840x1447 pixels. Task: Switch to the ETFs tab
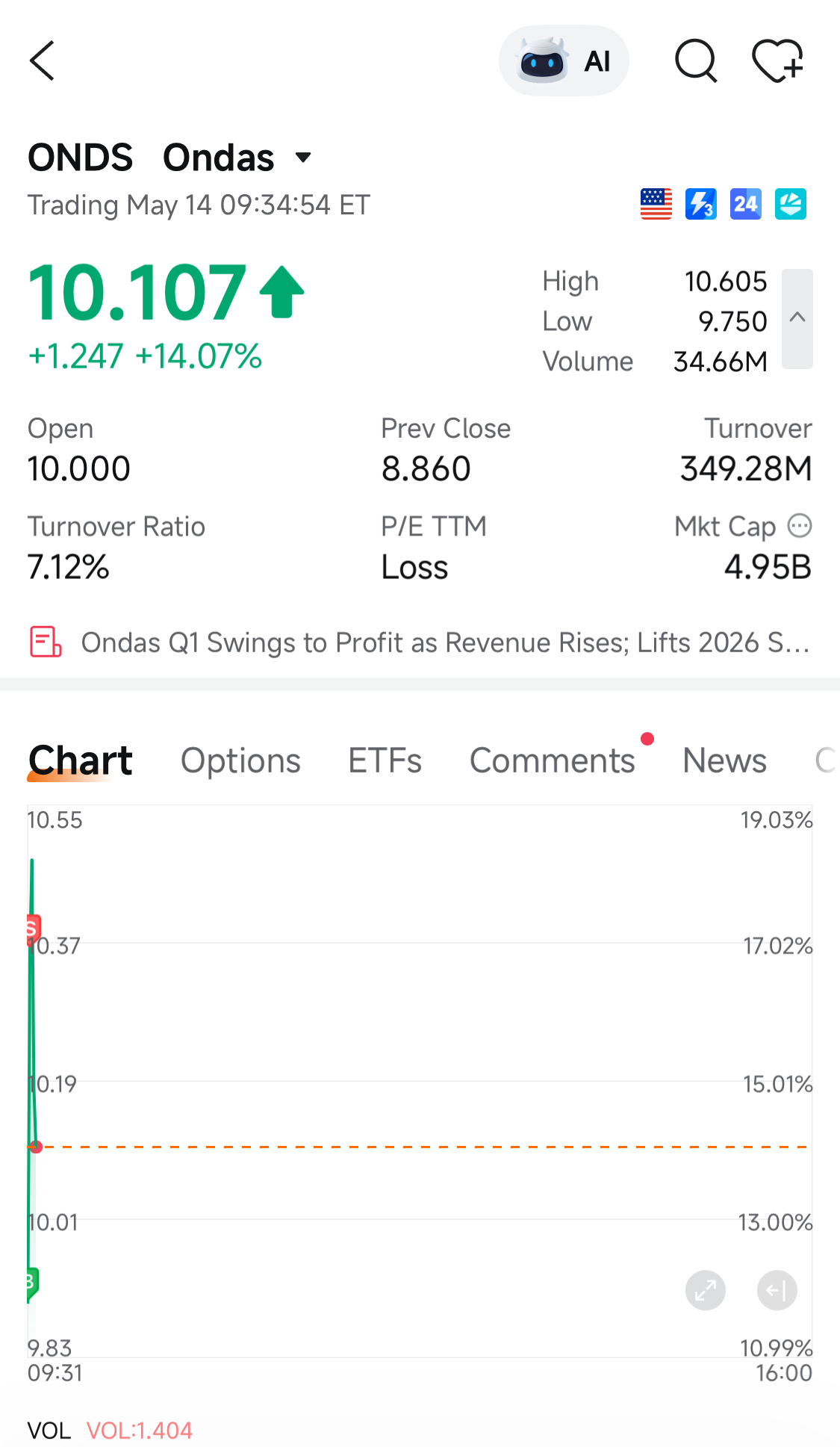[385, 760]
